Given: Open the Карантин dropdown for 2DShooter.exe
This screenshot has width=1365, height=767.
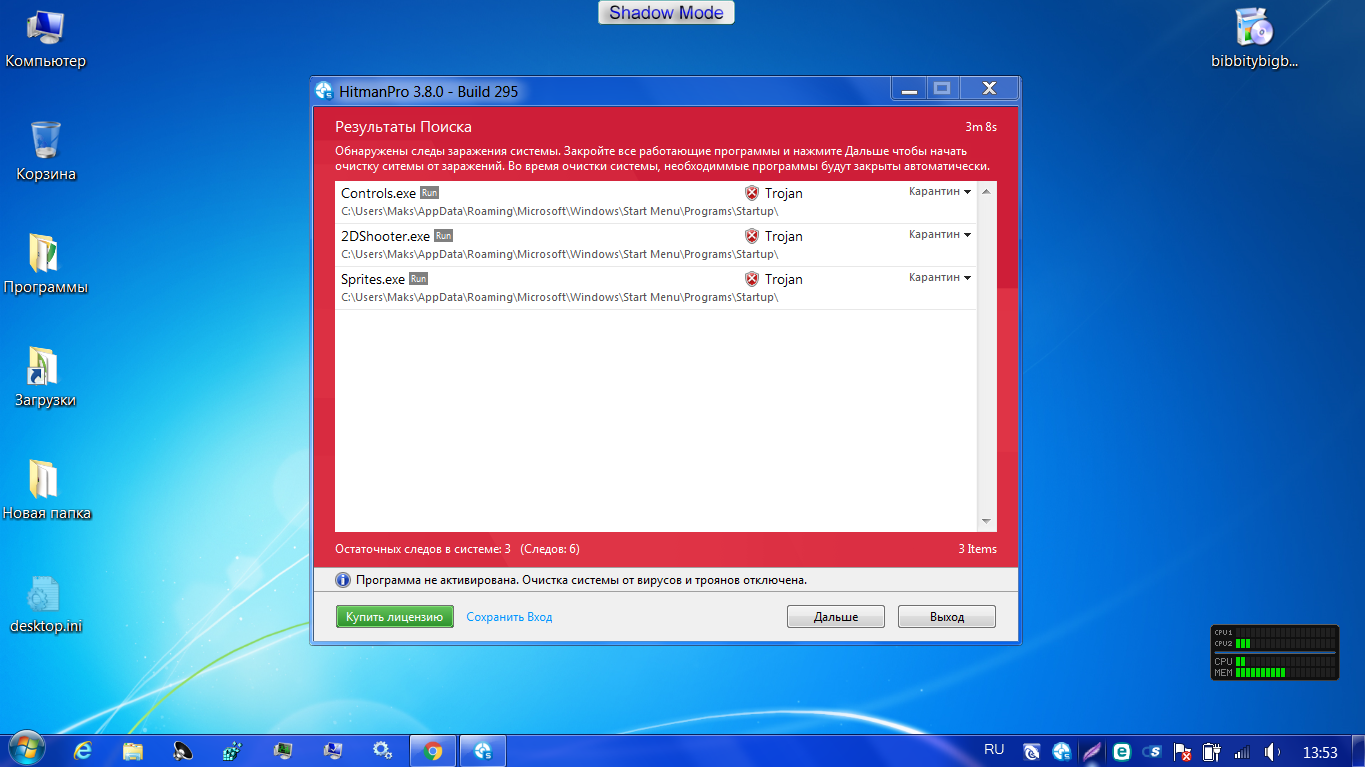Looking at the screenshot, I should tap(940, 234).
